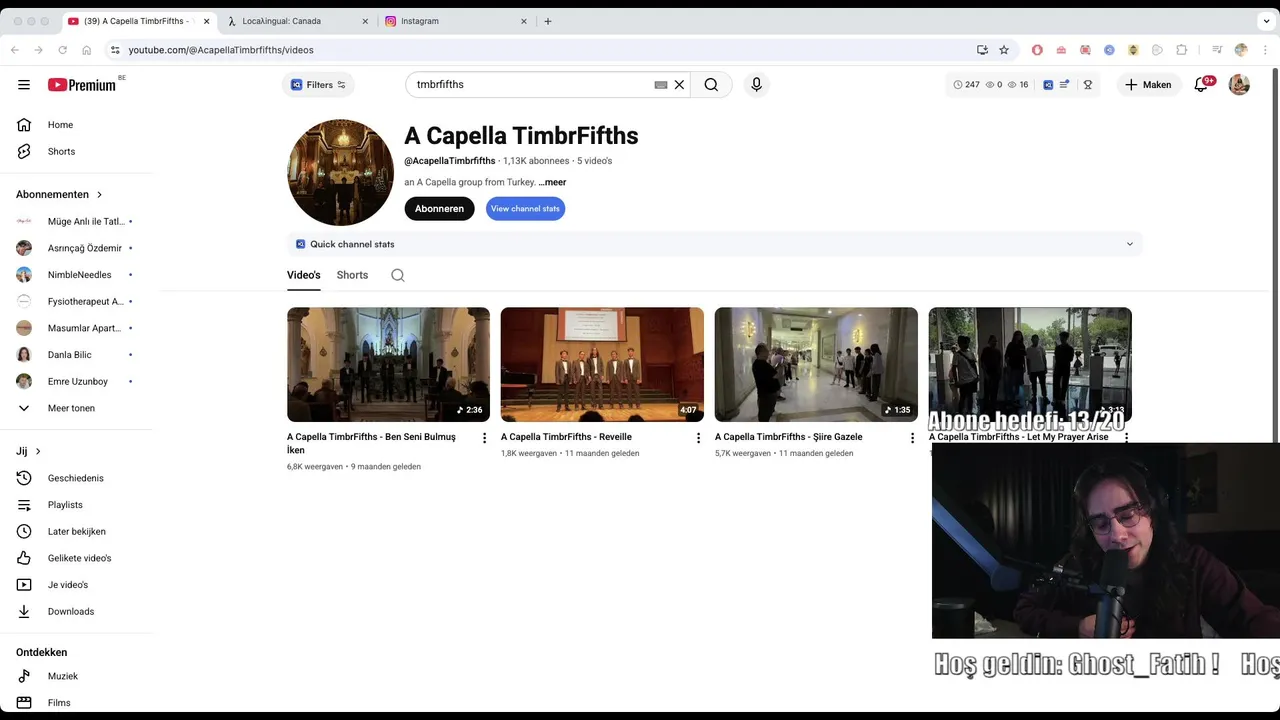Click the YouTube Premium logo
1280x720 pixels.
coord(82,85)
